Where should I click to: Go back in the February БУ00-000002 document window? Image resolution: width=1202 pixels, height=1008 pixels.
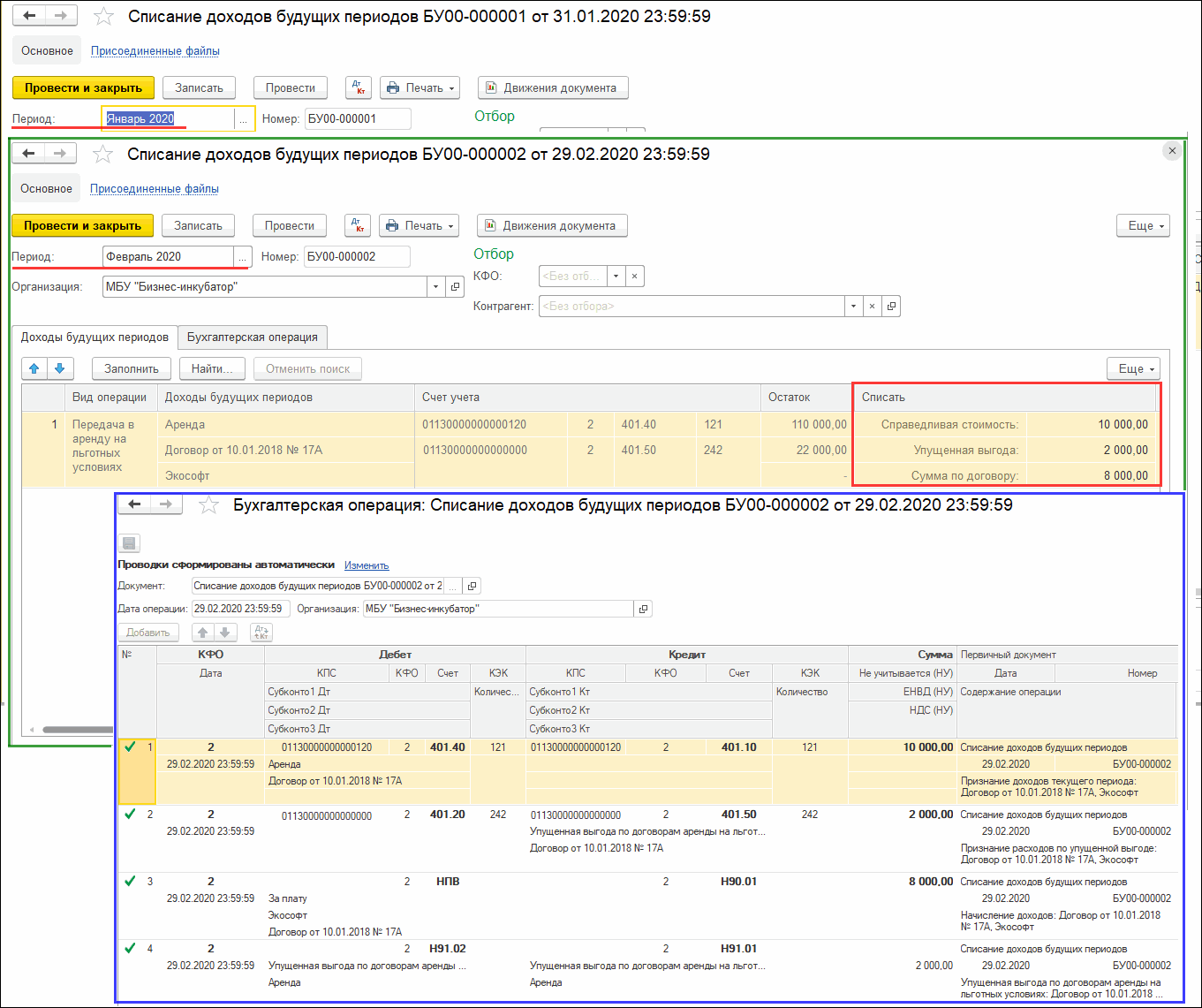28,154
